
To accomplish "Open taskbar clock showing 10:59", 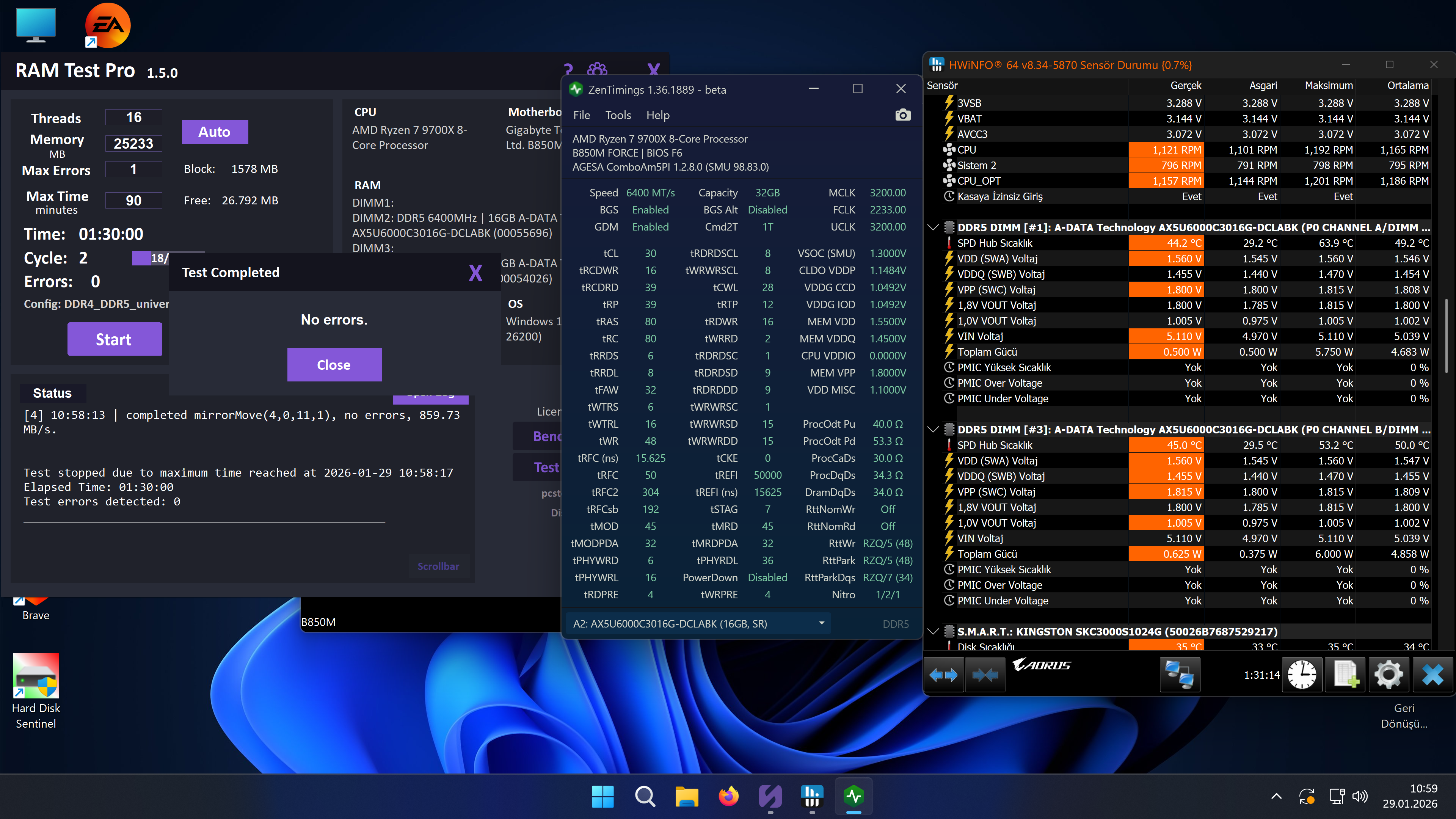I will (1409, 796).
